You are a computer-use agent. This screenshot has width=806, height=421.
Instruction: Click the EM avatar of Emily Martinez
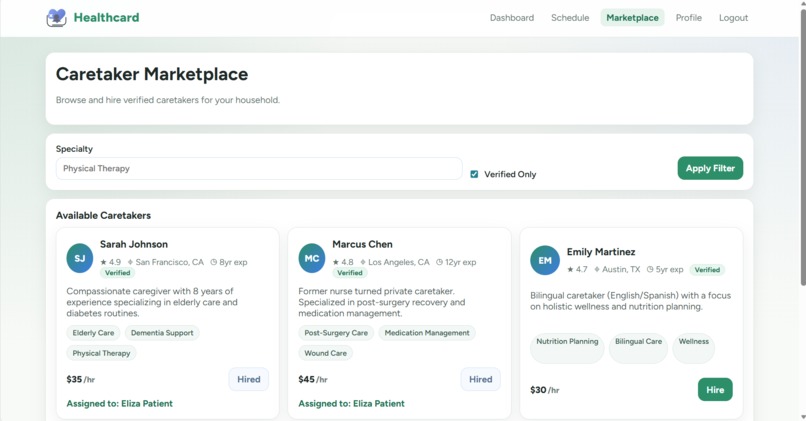pos(545,261)
